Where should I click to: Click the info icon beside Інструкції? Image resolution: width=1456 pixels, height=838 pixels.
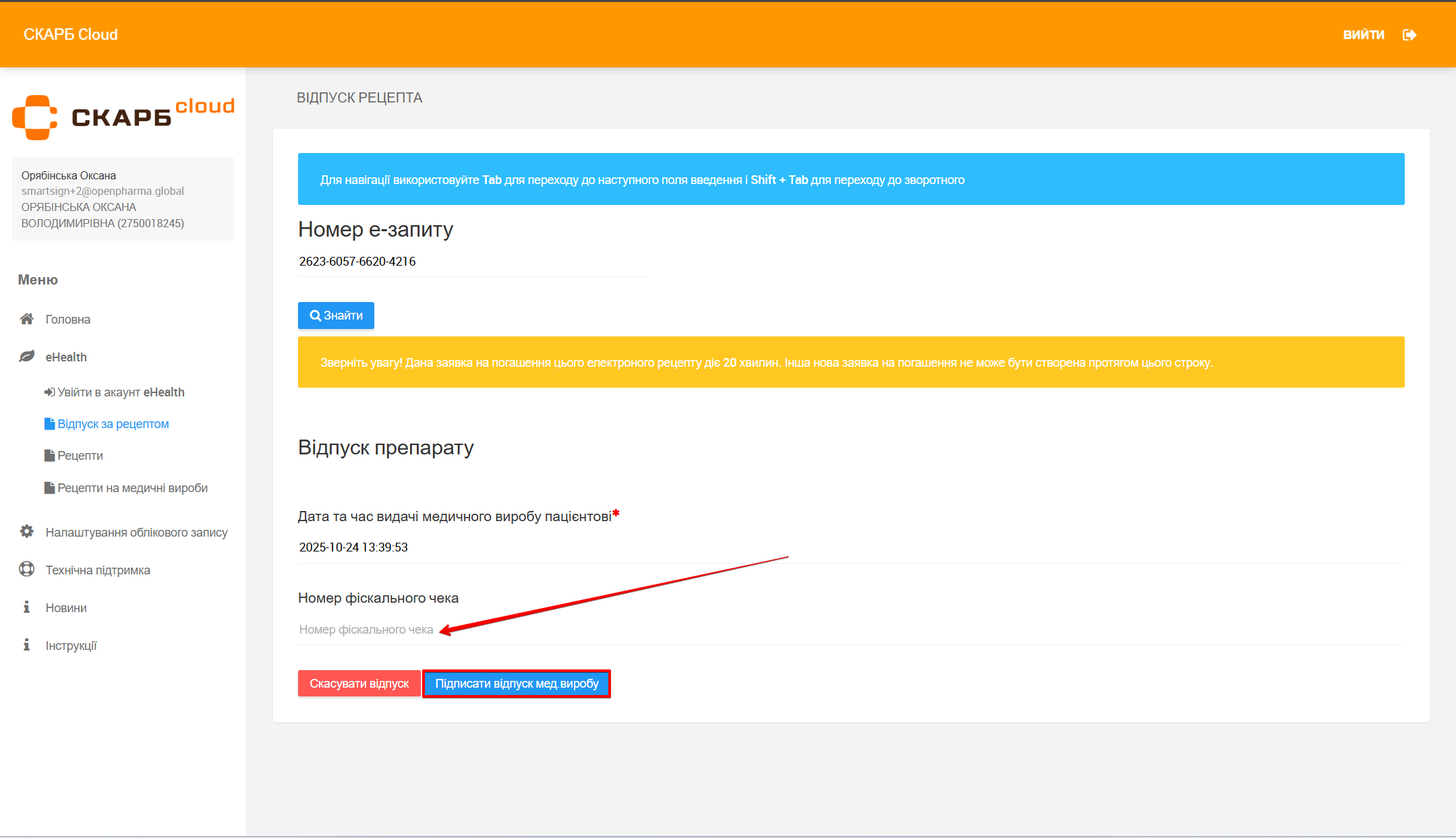[x=27, y=645]
